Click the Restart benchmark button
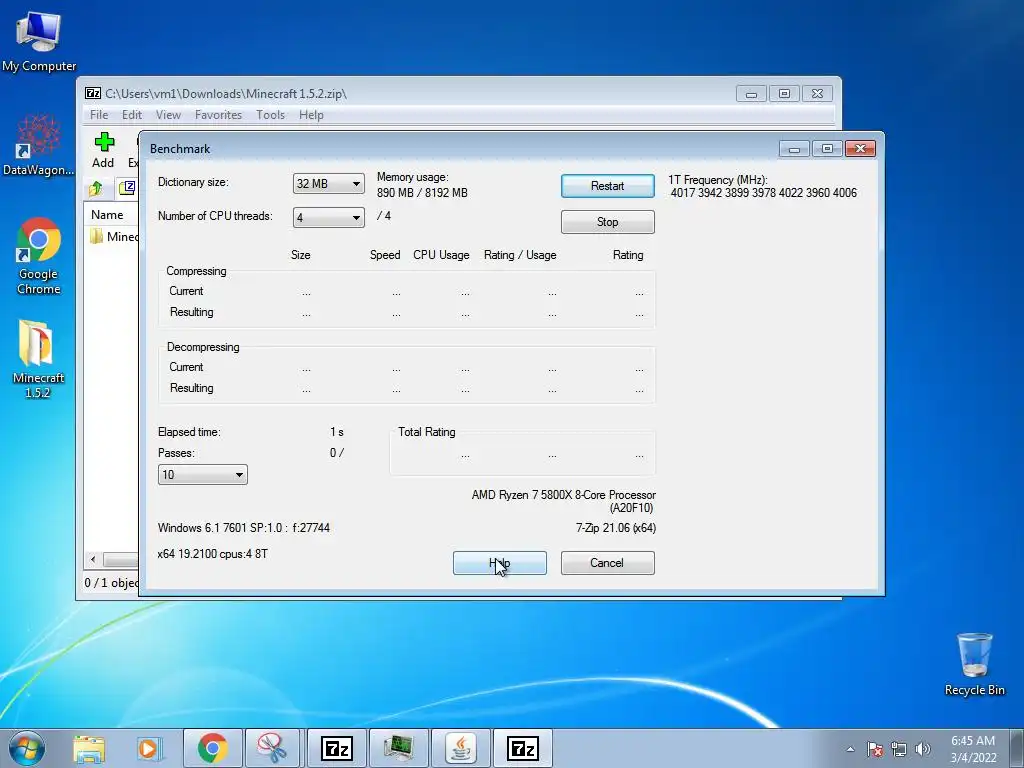Viewport: 1024px width, 768px height. point(607,186)
